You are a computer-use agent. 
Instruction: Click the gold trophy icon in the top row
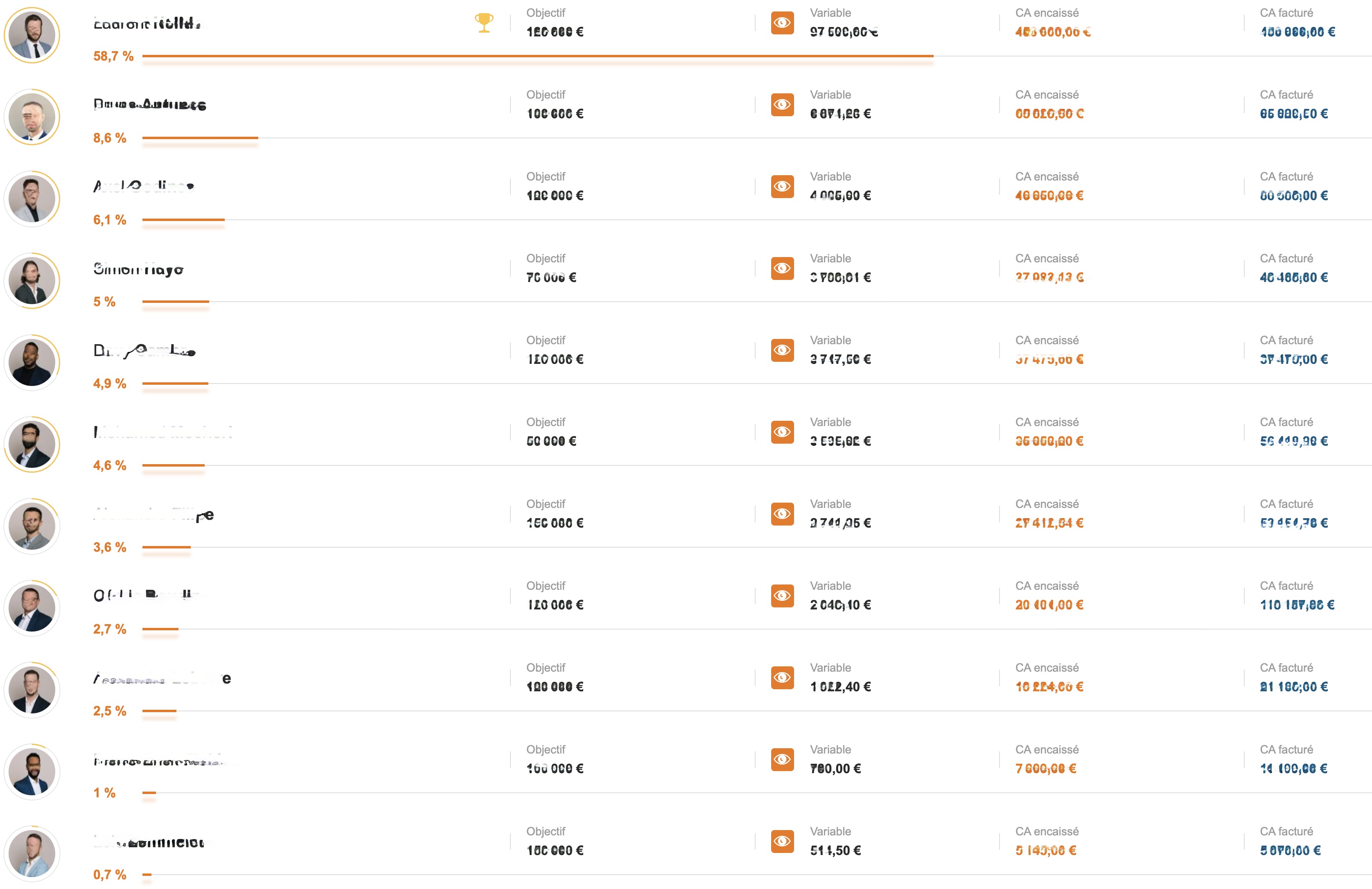(484, 23)
